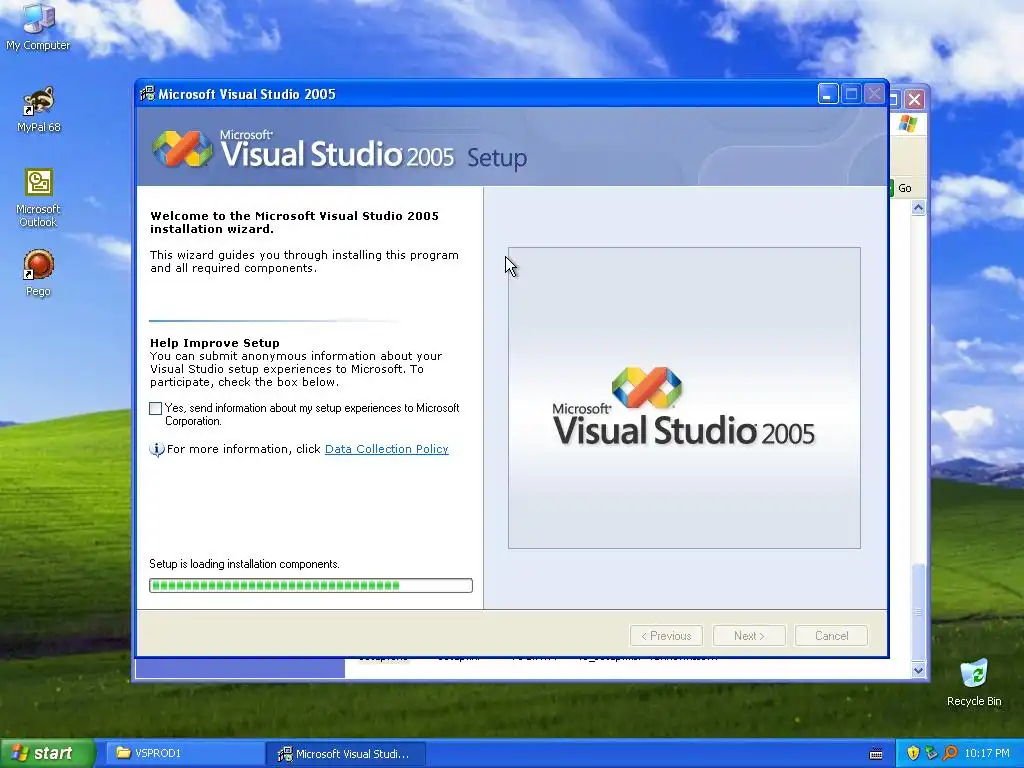Minimize the Visual Studio 2005 setup window

[828, 94]
